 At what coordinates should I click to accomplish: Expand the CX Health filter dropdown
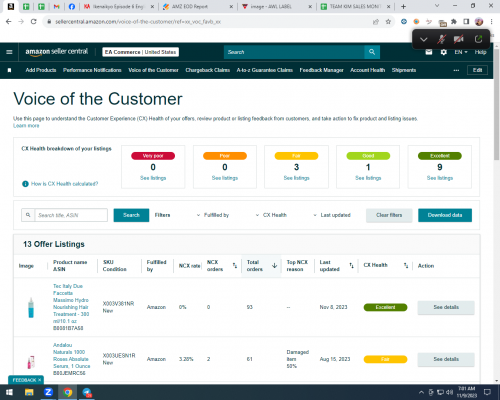click(271, 215)
